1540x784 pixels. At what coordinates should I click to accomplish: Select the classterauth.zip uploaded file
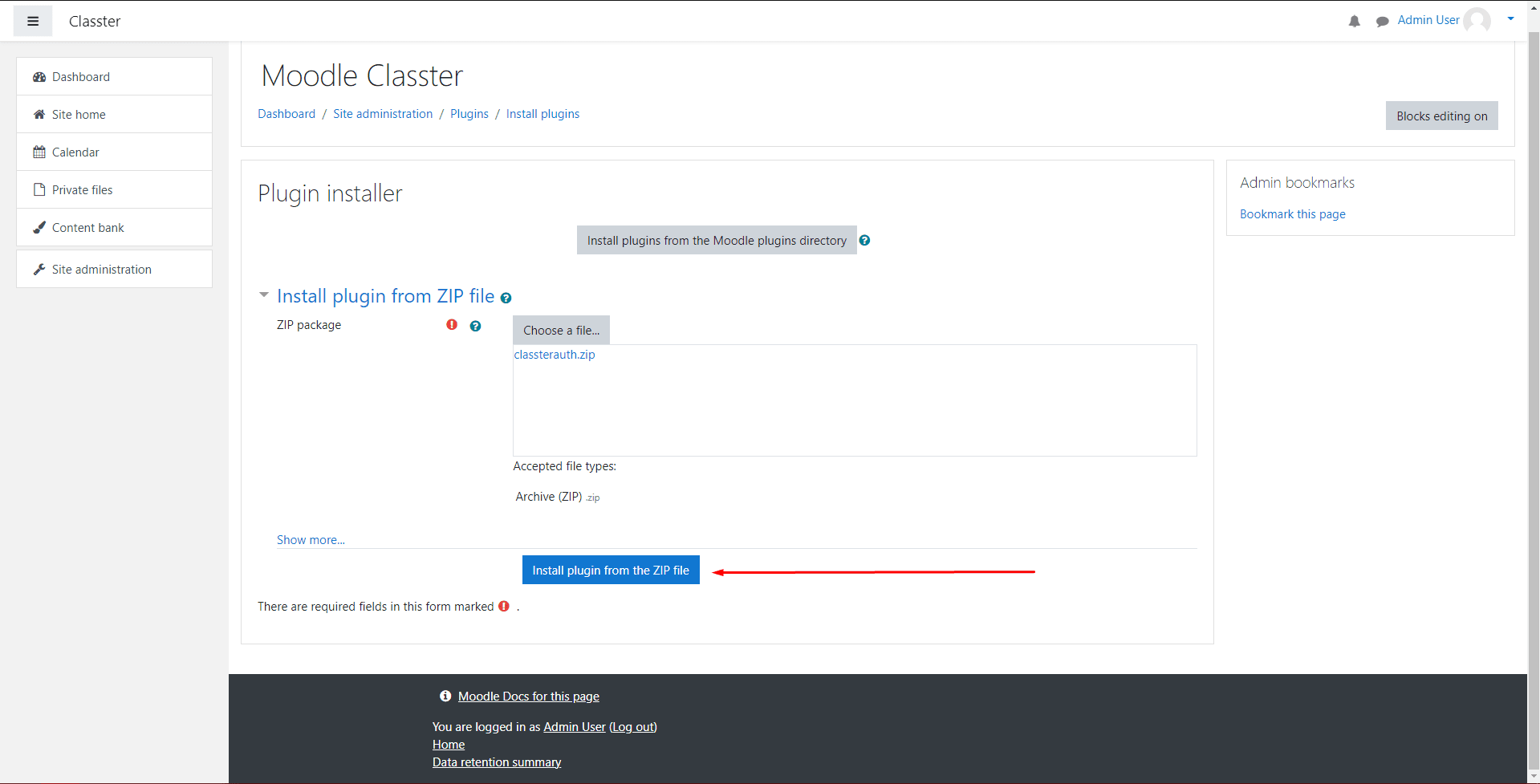coord(555,355)
